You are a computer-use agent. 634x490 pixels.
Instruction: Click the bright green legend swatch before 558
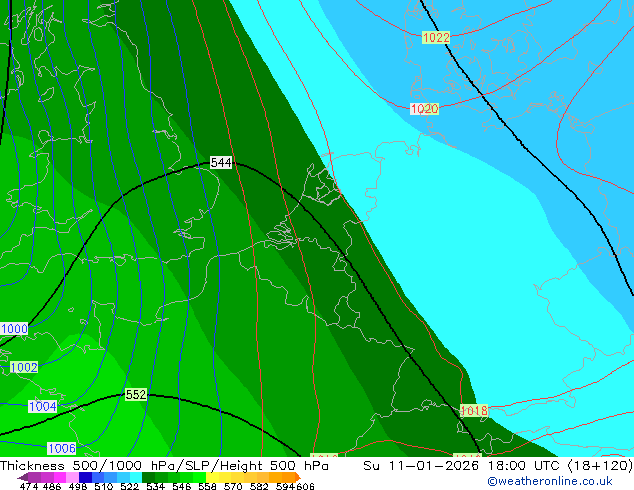pos(199,477)
